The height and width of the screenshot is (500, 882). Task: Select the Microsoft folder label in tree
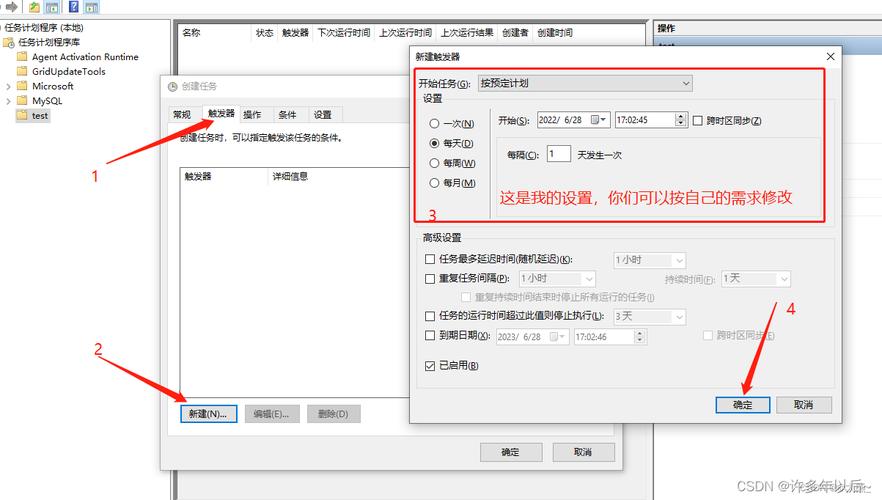pos(53,86)
